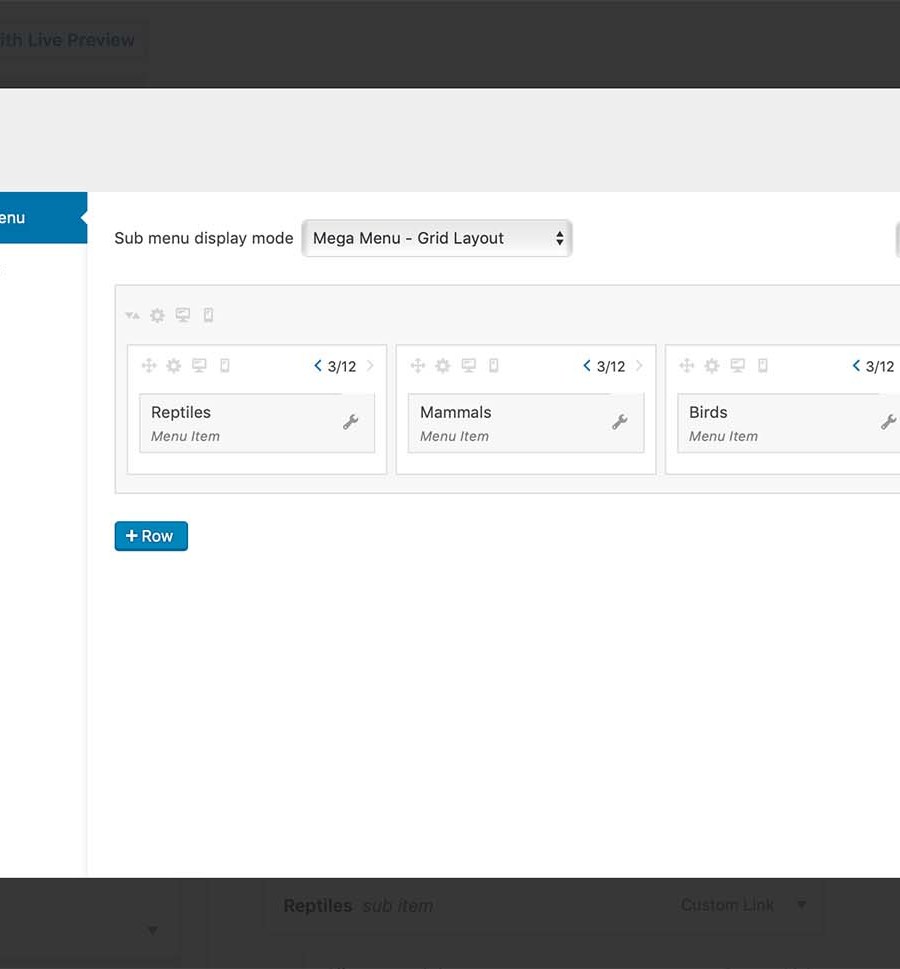Viewport: 900px width, 969px height.
Task: Open the settings gear for the Reptiles column
Action: [174, 366]
